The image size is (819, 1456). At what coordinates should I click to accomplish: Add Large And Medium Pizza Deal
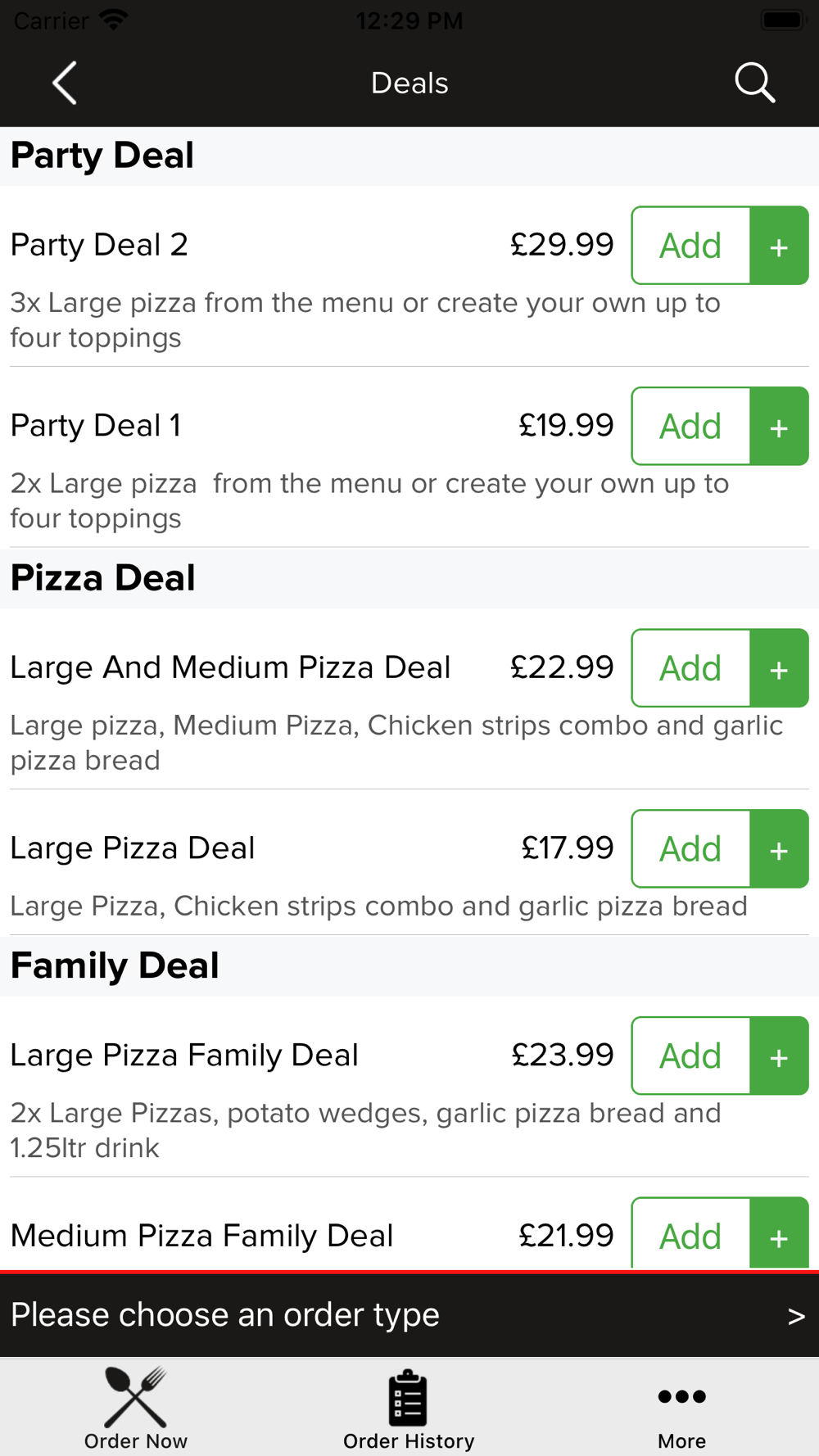coord(691,668)
